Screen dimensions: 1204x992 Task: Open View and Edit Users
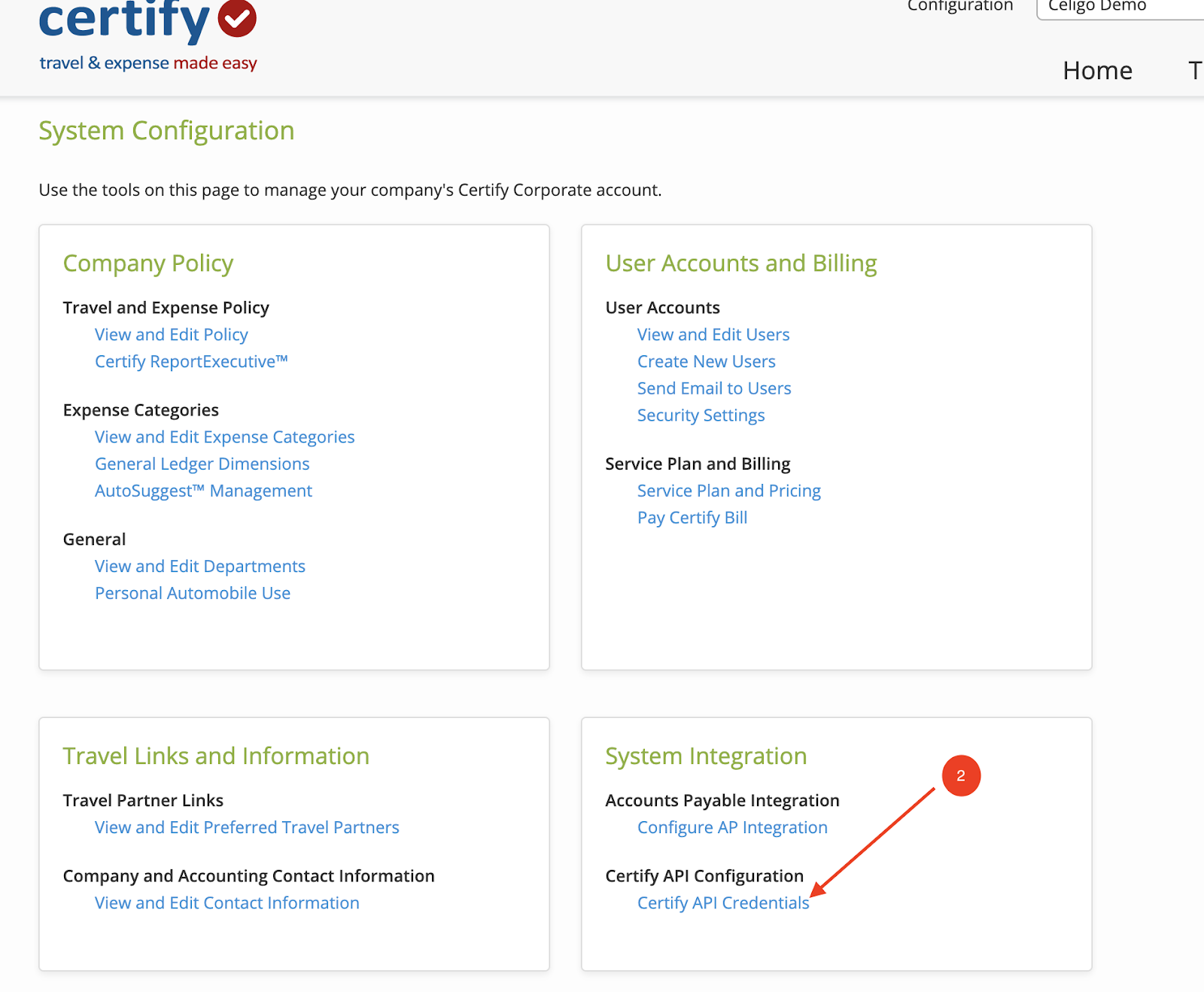[713, 335]
